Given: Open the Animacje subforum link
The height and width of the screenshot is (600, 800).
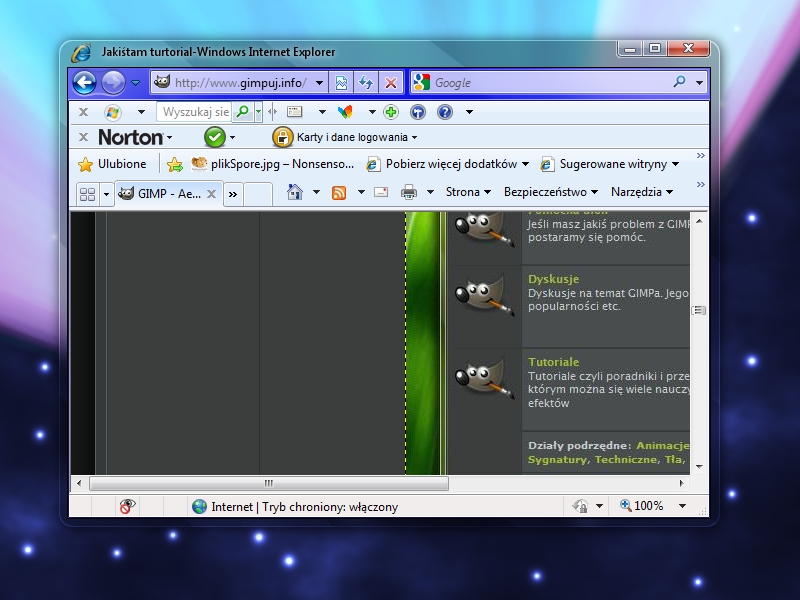Looking at the screenshot, I should point(663,445).
